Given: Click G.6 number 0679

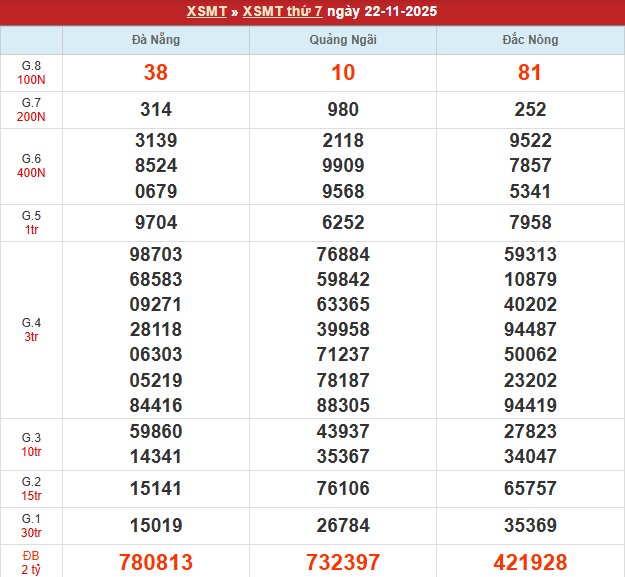Looking at the screenshot, I should pyautogui.click(x=156, y=191).
